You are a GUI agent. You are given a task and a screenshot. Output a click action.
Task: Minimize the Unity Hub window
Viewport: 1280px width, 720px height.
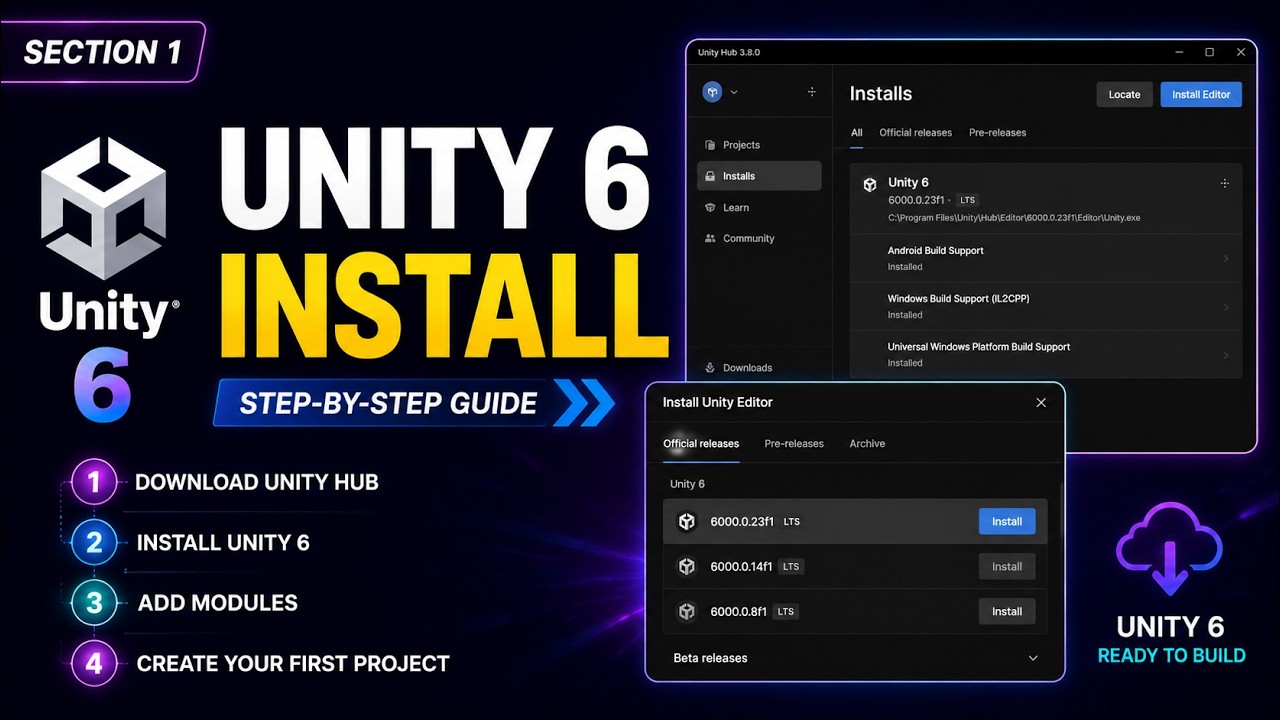[1177, 52]
